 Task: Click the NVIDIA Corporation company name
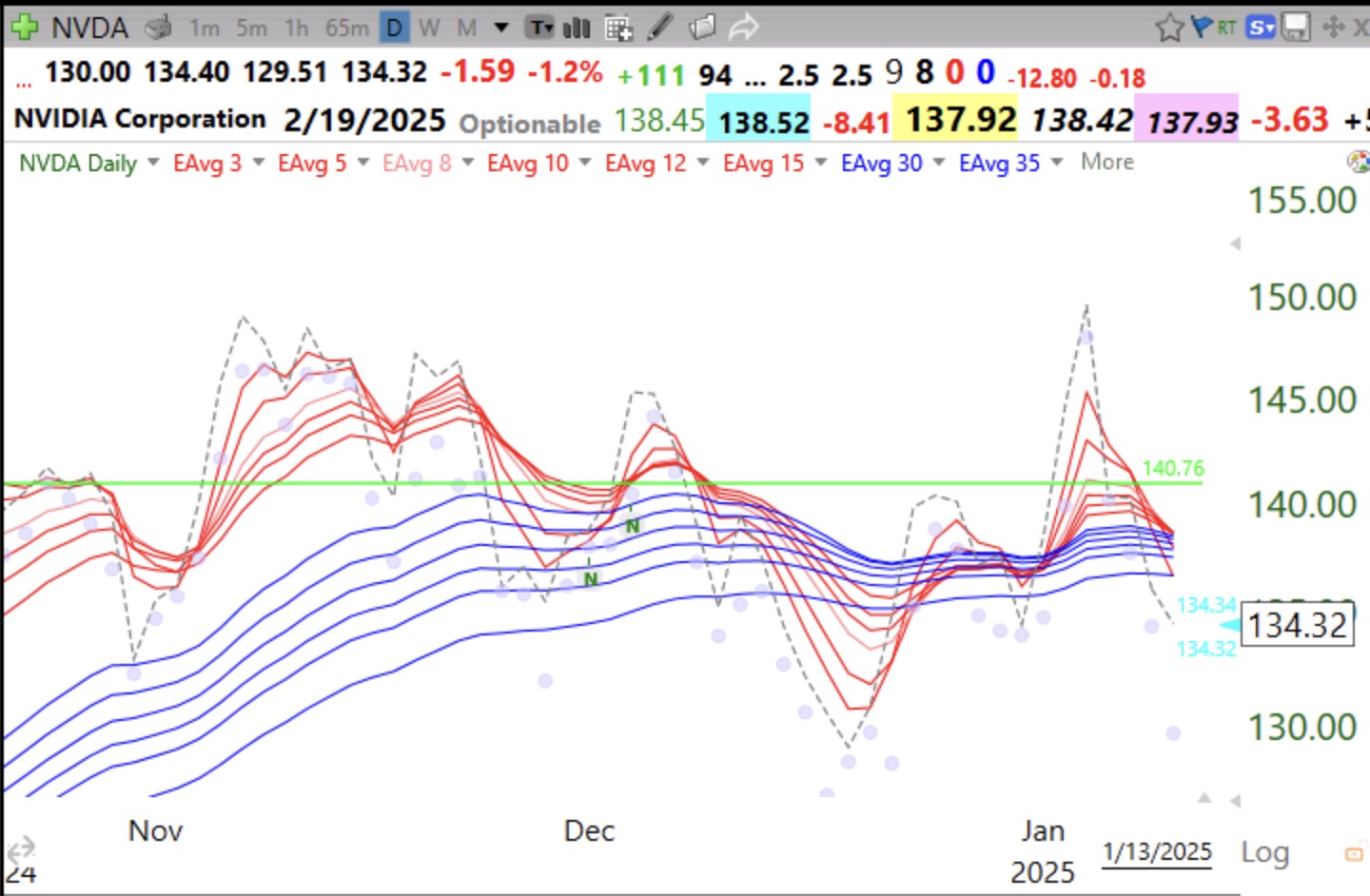coord(140,119)
